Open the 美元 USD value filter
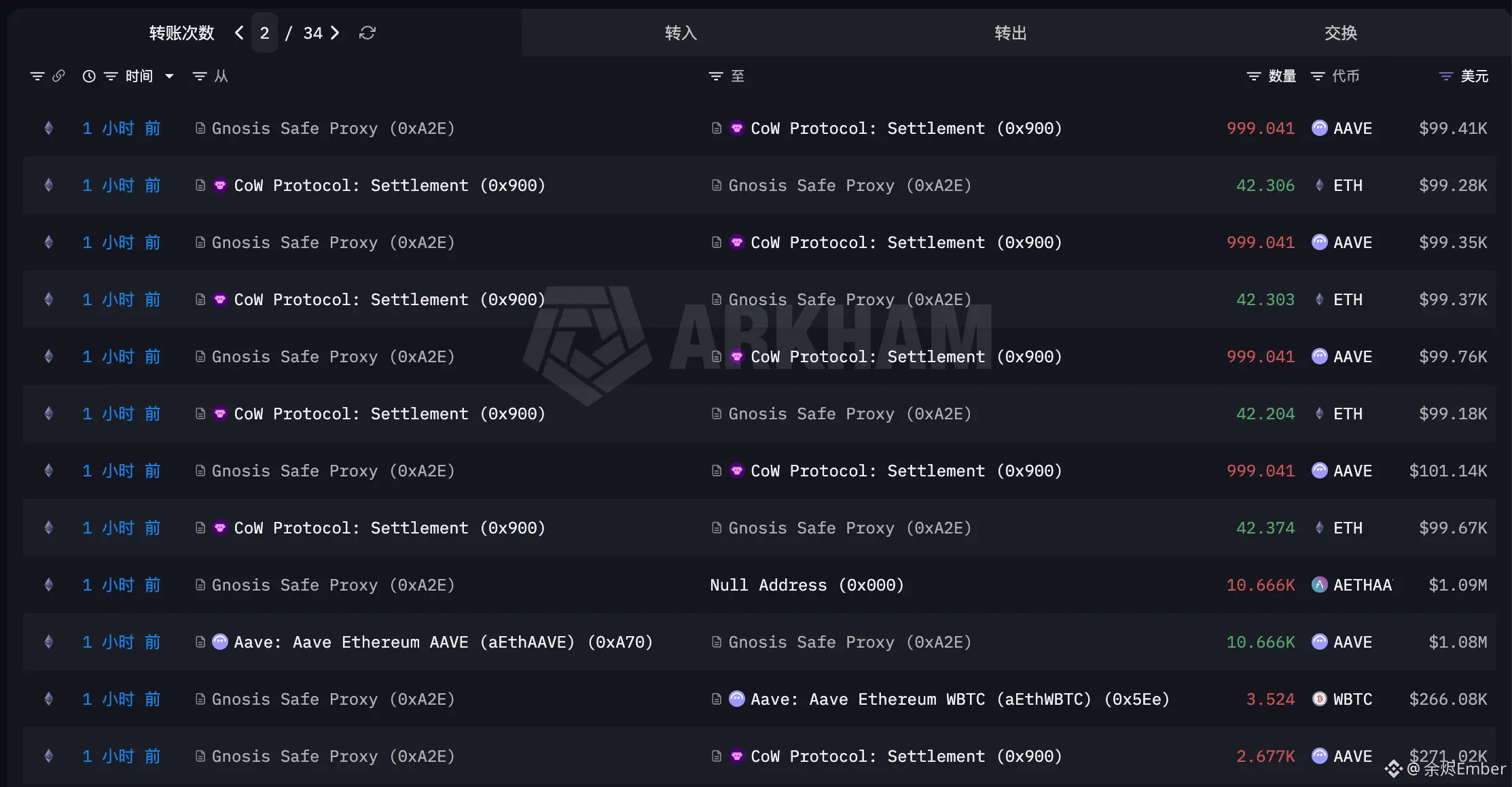The width and height of the screenshot is (1512, 787). [x=1446, y=76]
